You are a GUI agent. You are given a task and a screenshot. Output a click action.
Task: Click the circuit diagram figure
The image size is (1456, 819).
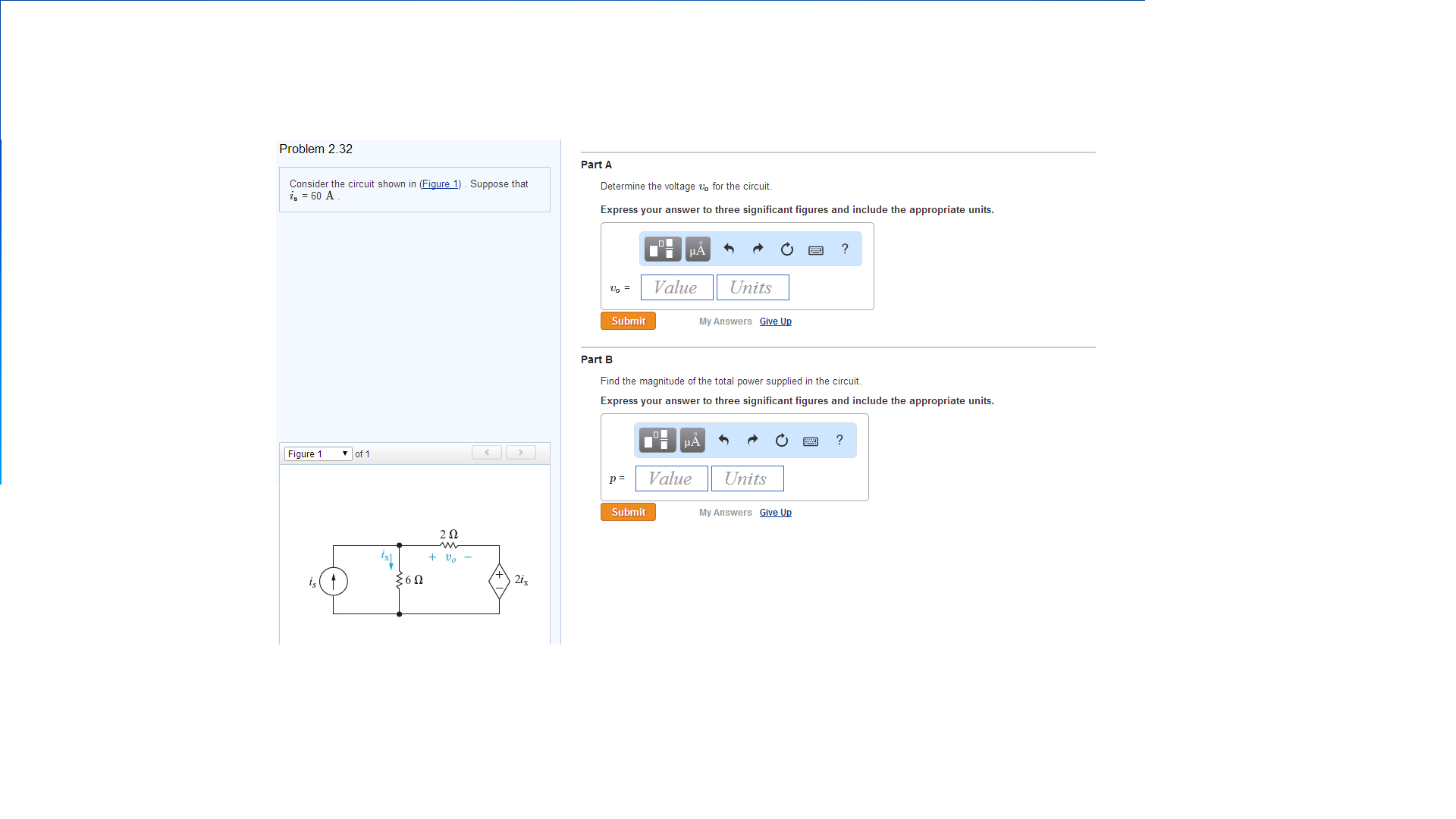(419, 573)
